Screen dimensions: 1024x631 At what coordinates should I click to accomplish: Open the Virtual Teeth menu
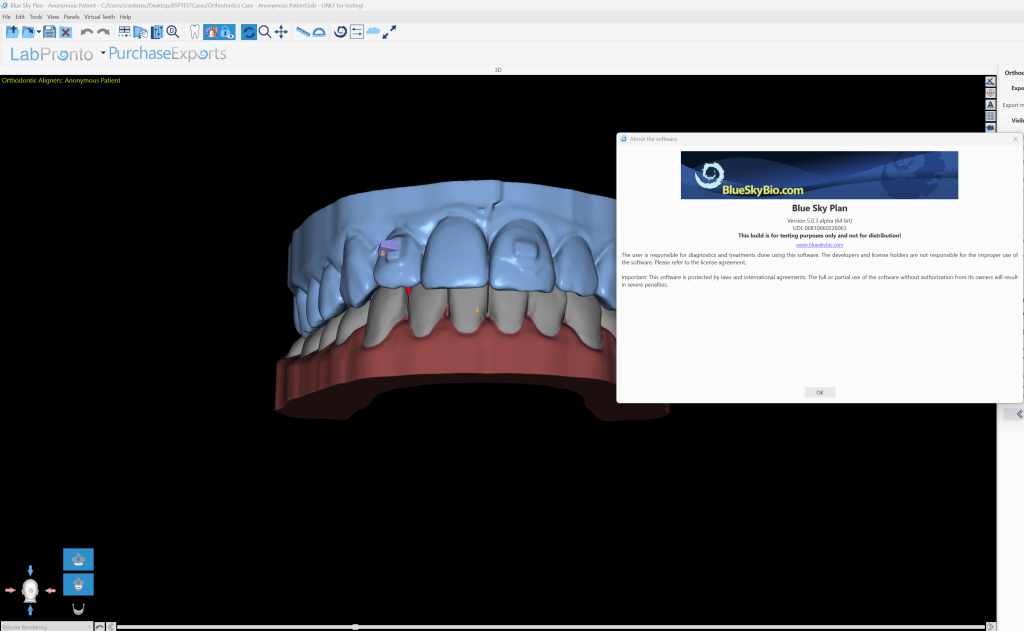pos(99,17)
